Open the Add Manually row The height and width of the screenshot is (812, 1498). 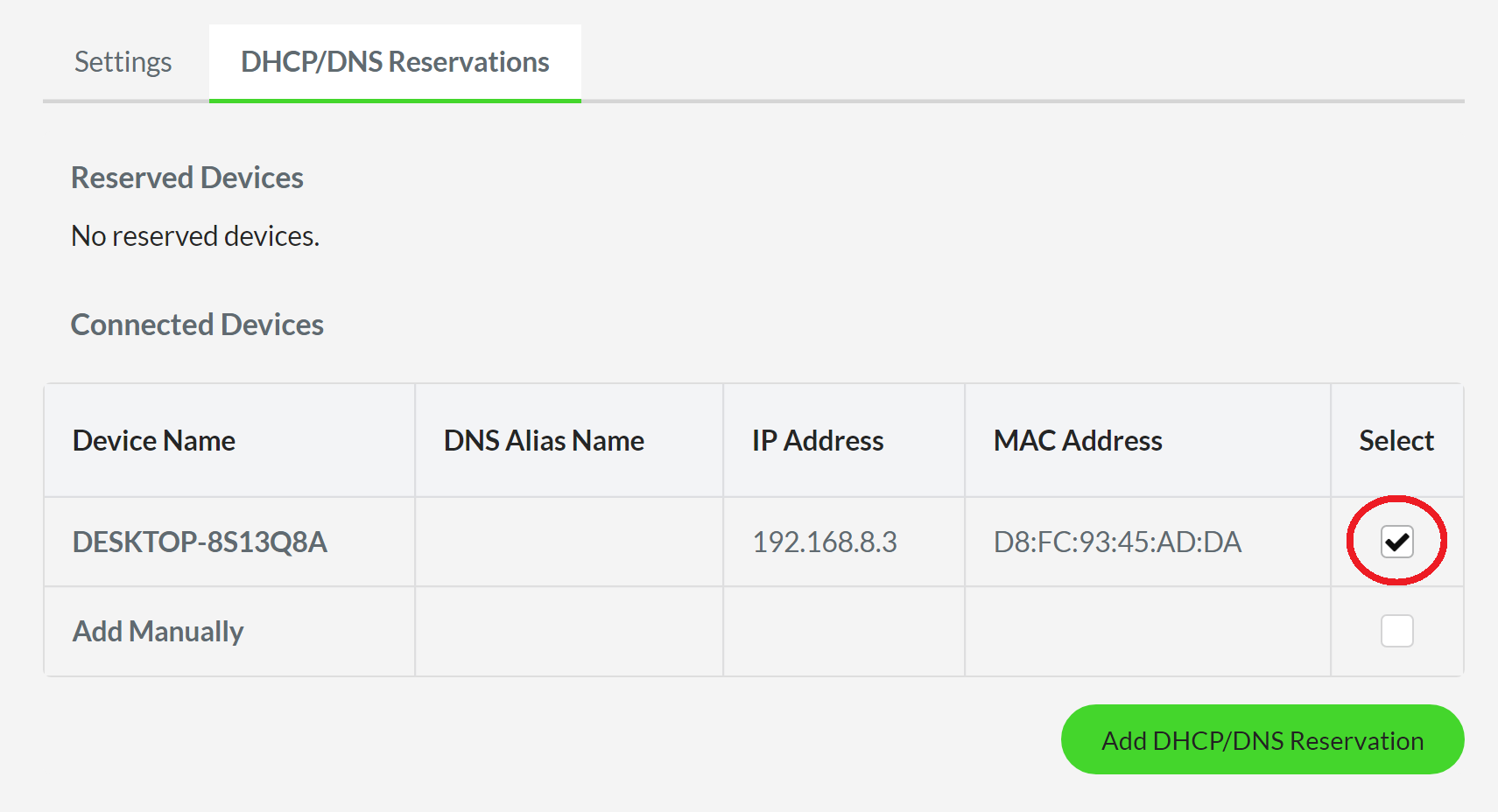click(158, 630)
